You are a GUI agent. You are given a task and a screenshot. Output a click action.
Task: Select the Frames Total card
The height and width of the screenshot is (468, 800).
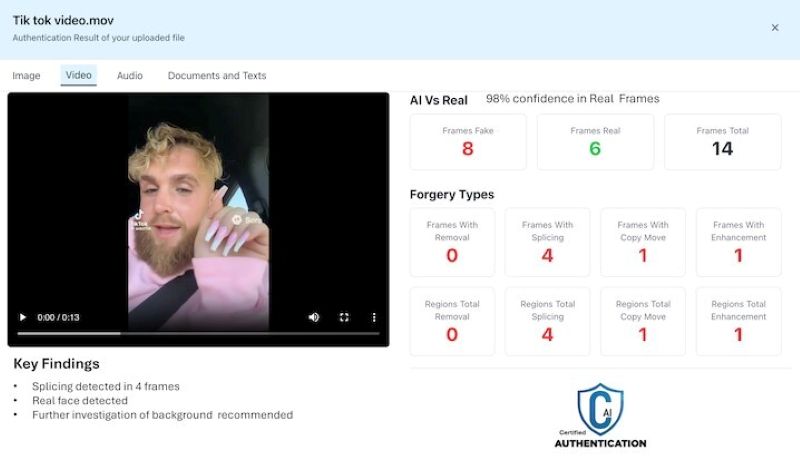pos(722,142)
